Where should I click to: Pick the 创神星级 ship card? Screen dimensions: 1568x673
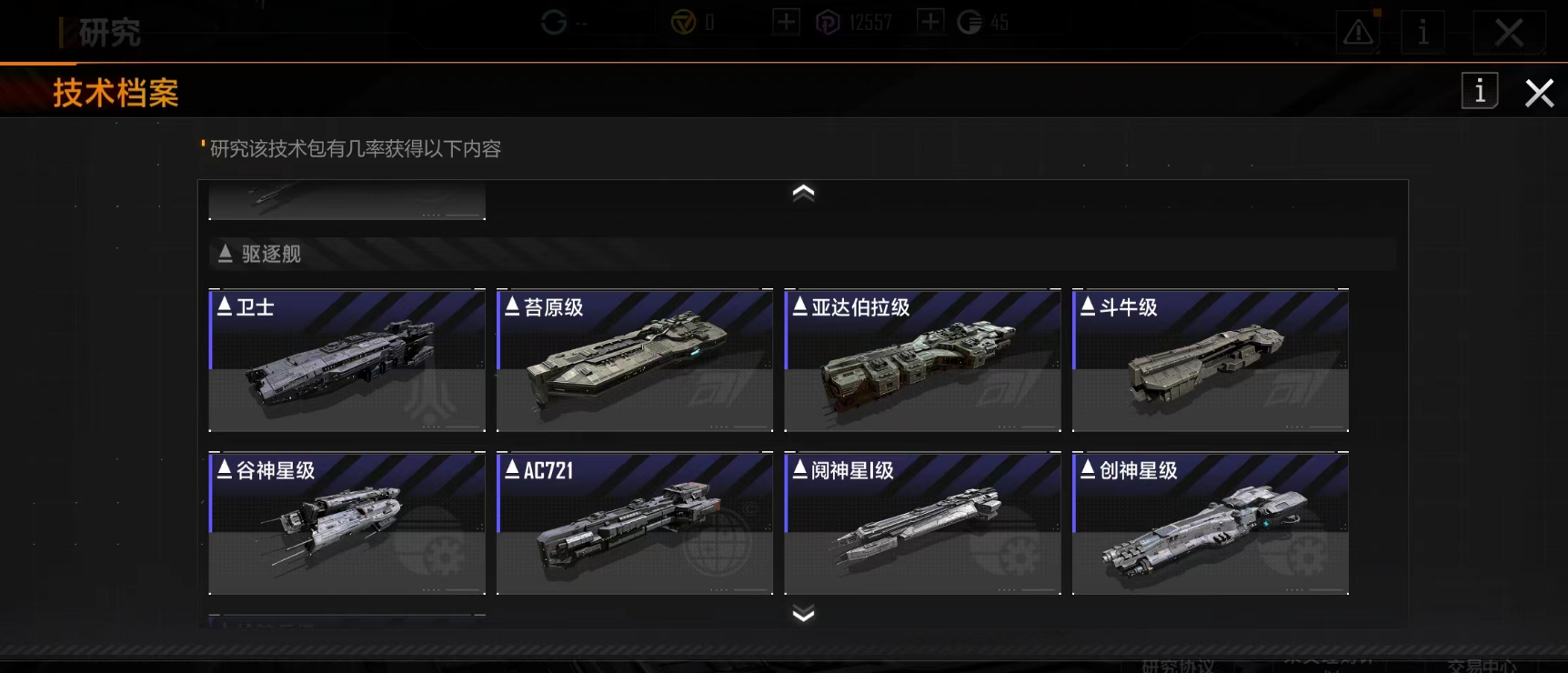click(x=1211, y=523)
